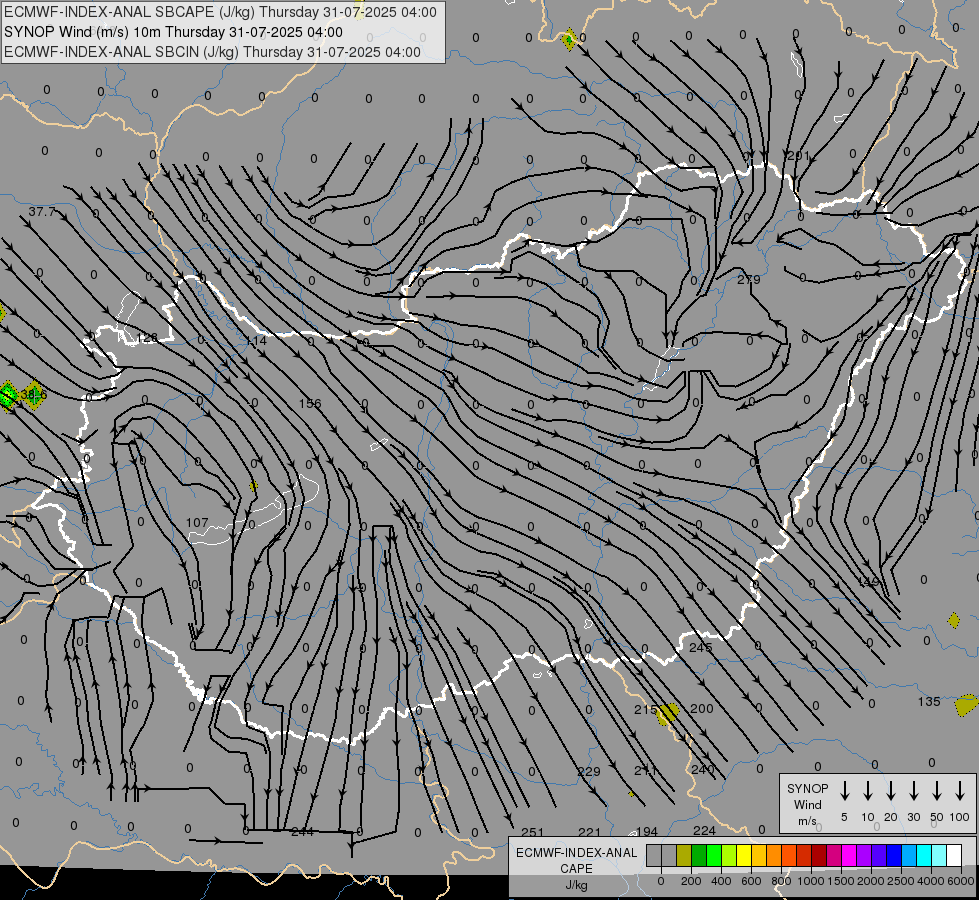Pick the dark blue swatch in the CAPE legend
The width and height of the screenshot is (979, 900).
tap(893, 855)
